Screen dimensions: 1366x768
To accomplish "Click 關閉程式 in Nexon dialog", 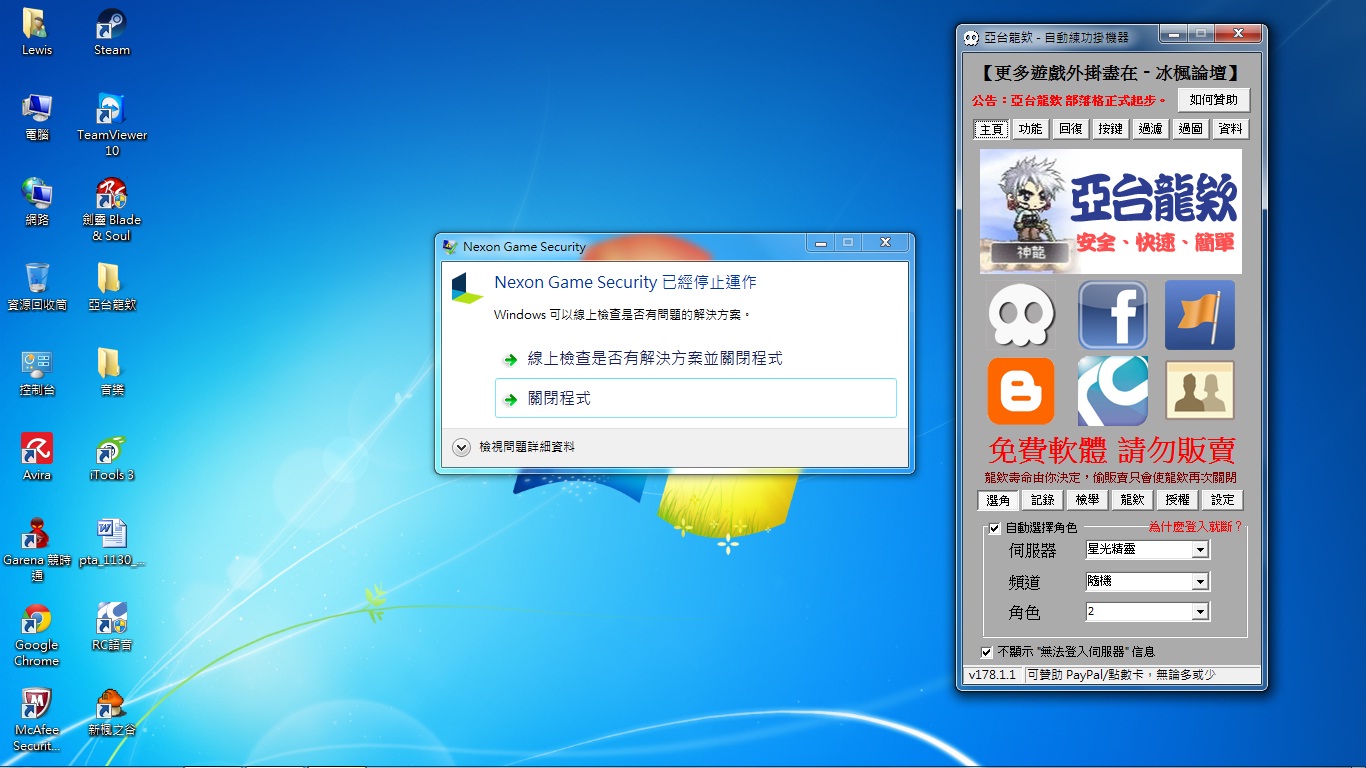I will pyautogui.click(x=696, y=398).
